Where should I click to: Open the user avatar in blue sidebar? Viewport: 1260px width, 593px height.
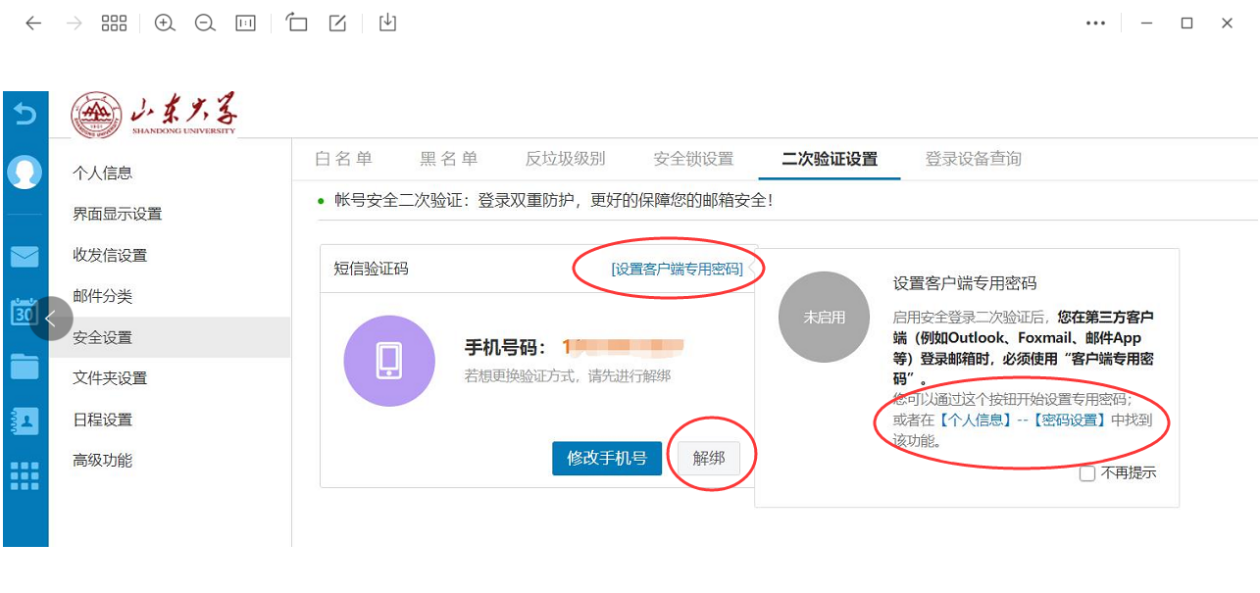[24, 172]
